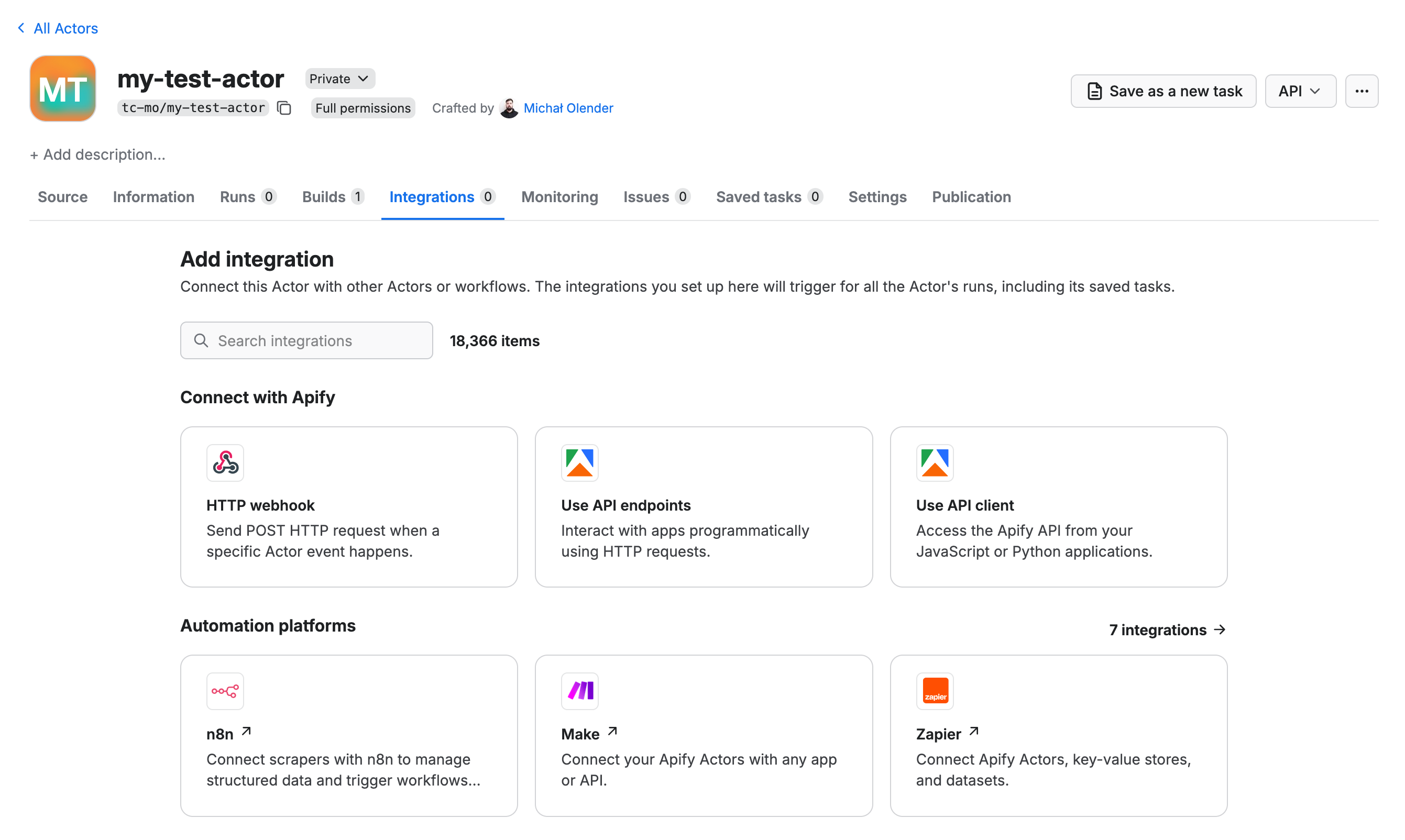Expand the Private visibility dropdown
1405x840 pixels.
pos(339,79)
